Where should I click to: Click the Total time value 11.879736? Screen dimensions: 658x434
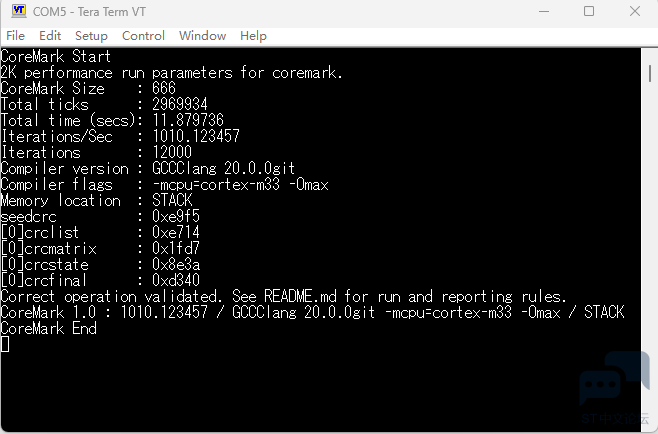188,120
